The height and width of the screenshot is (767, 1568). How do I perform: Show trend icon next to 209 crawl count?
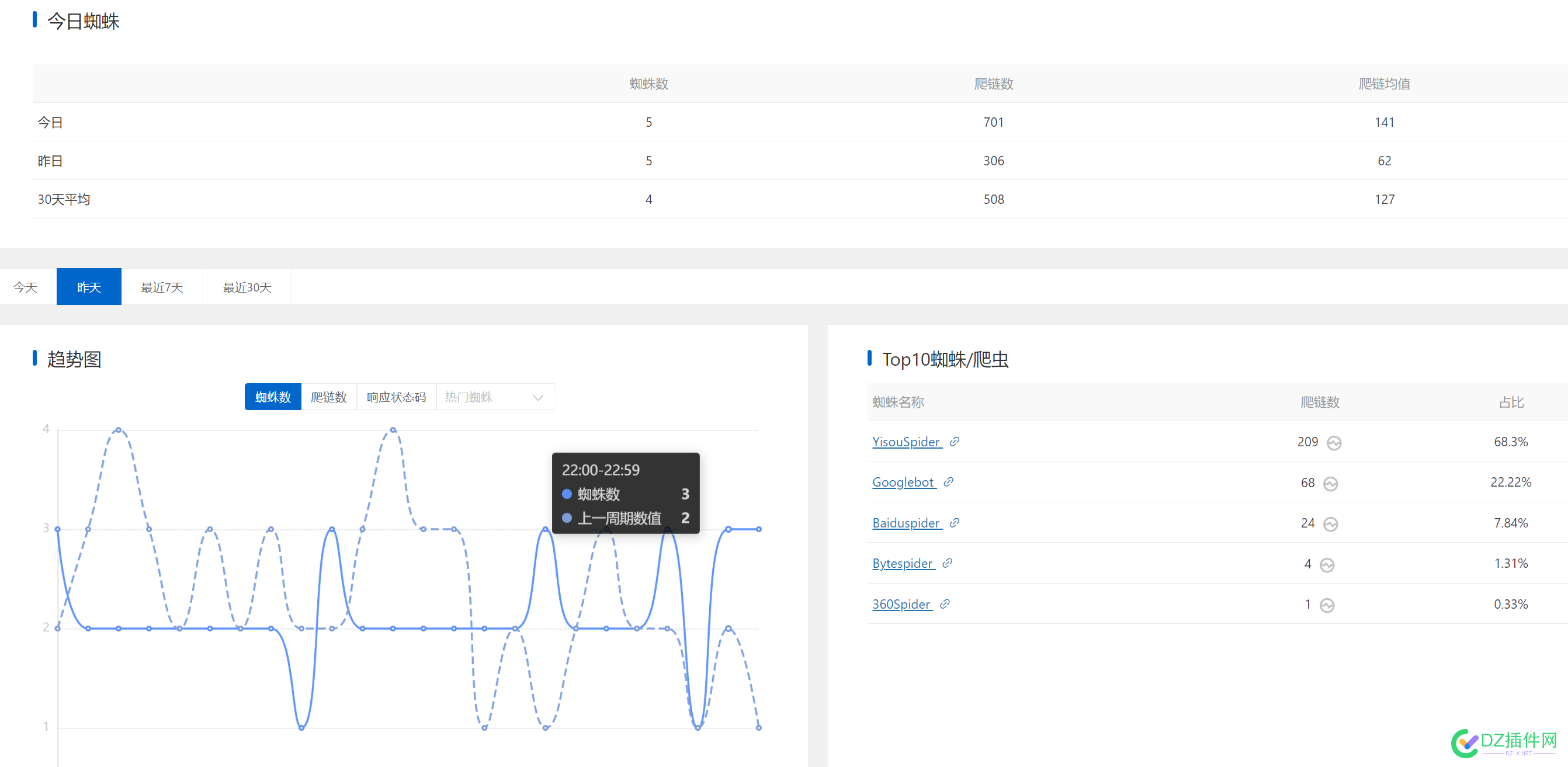[1334, 443]
